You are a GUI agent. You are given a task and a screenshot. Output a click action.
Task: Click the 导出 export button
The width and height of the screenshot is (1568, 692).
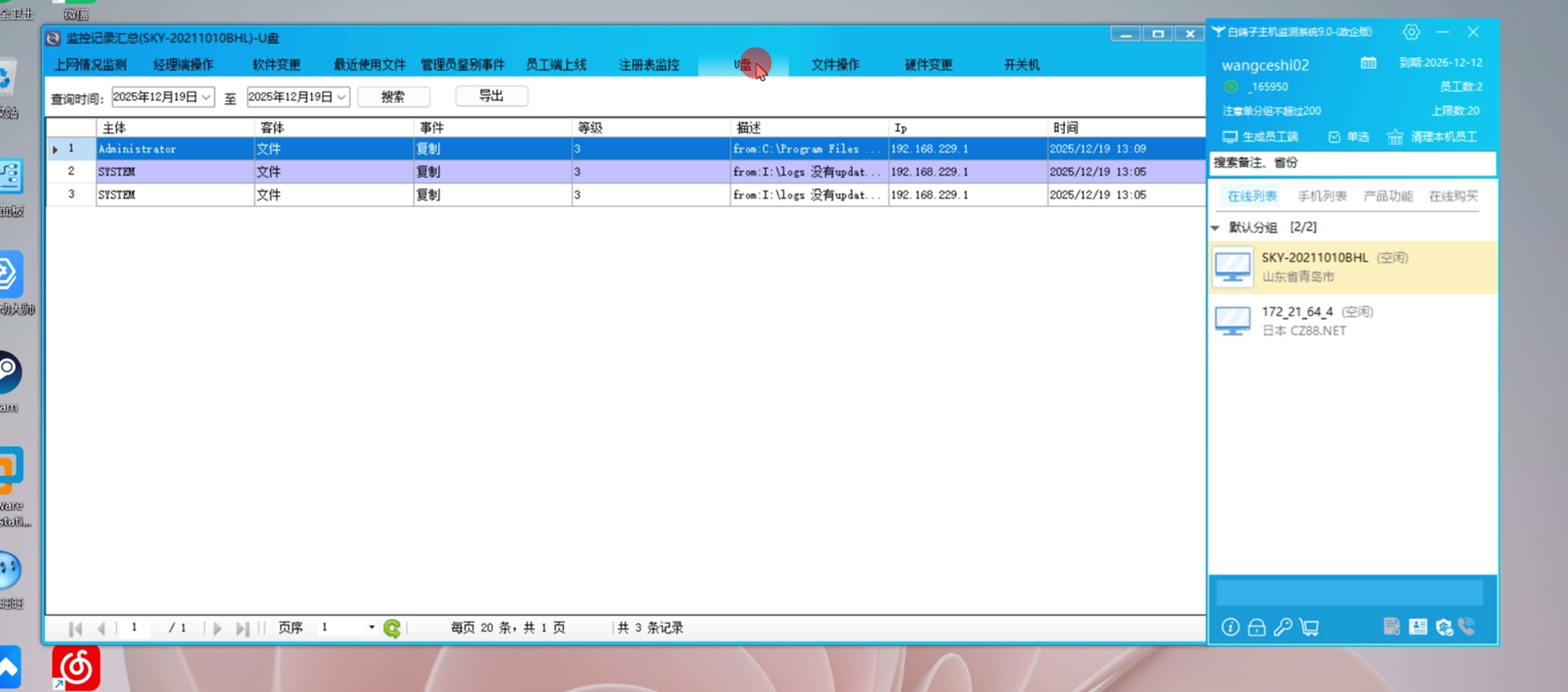pos(491,96)
